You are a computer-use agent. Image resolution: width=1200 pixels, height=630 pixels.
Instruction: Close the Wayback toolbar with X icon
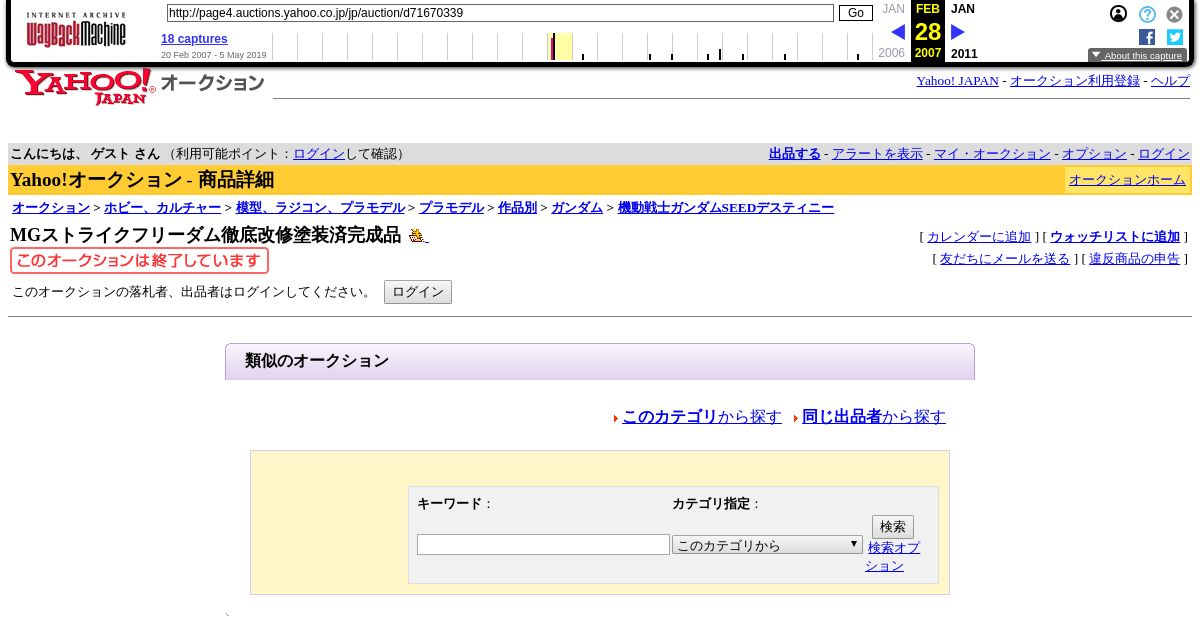tap(1175, 14)
